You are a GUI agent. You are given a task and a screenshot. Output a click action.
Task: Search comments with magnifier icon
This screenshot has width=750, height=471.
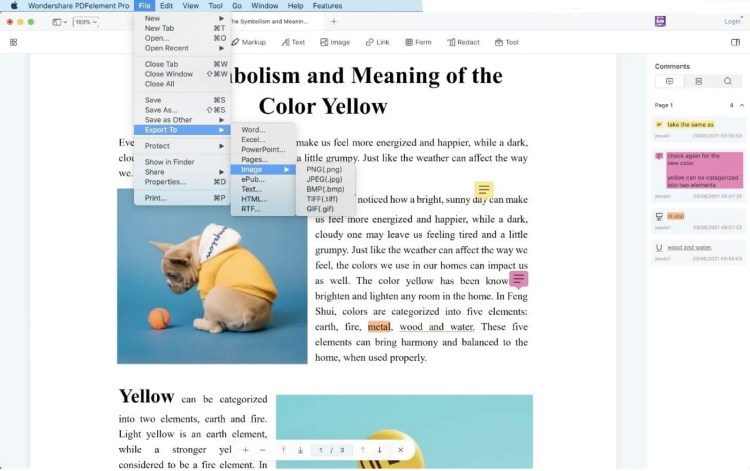pyautogui.click(x=728, y=81)
